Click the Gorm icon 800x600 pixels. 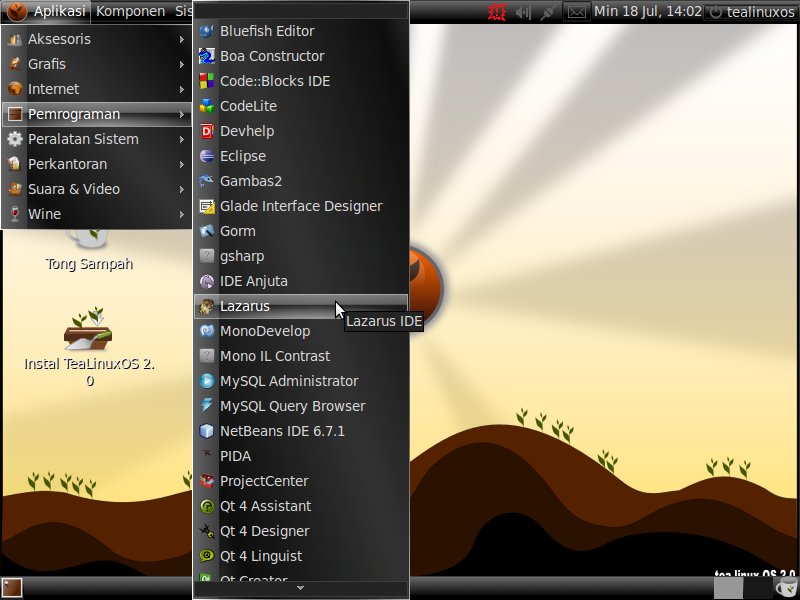point(207,231)
